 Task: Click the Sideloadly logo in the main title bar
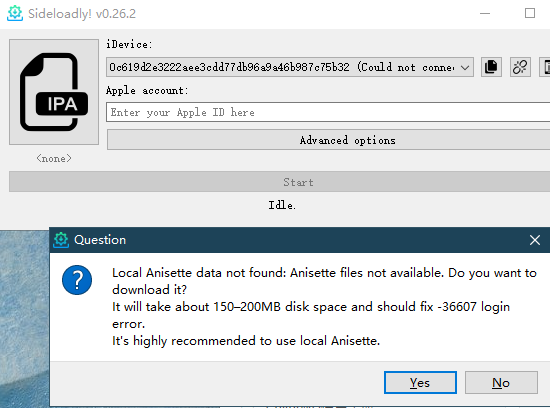[15, 13]
